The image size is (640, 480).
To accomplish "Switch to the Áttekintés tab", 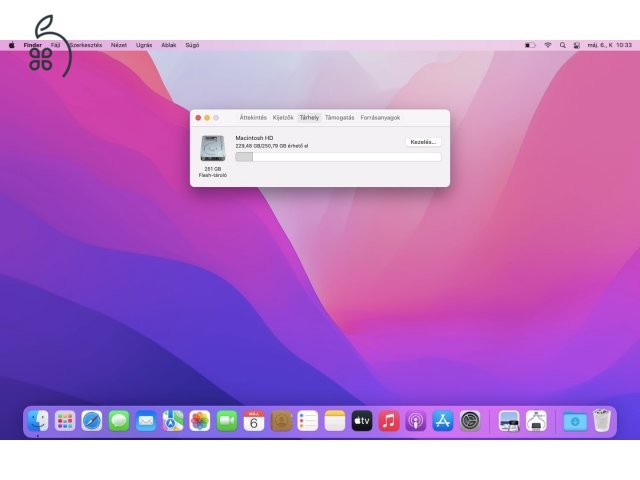I will (253, 118).
